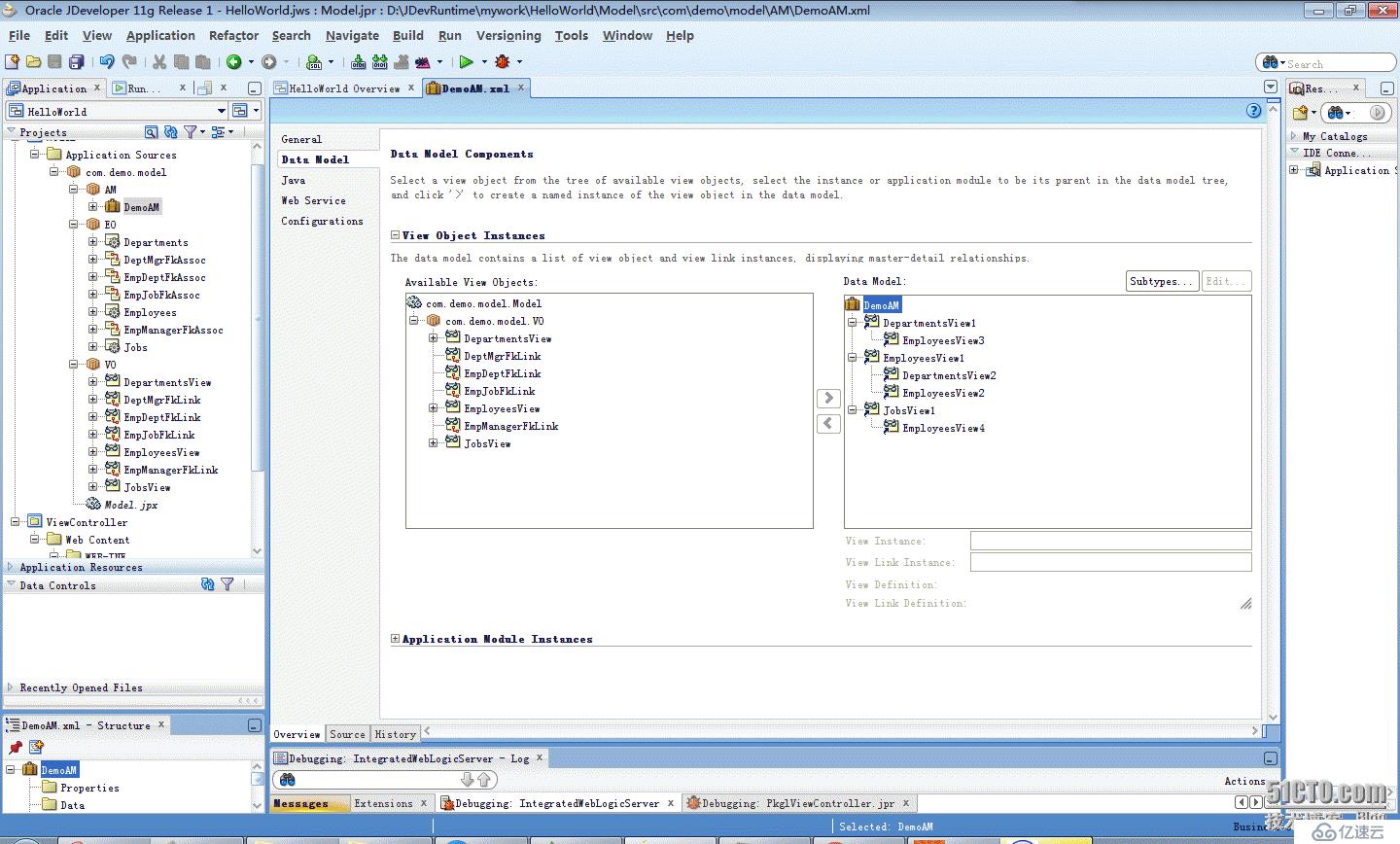Click the Undo toolbar icon
This screenshot has height=844, width=1400.
107,62
